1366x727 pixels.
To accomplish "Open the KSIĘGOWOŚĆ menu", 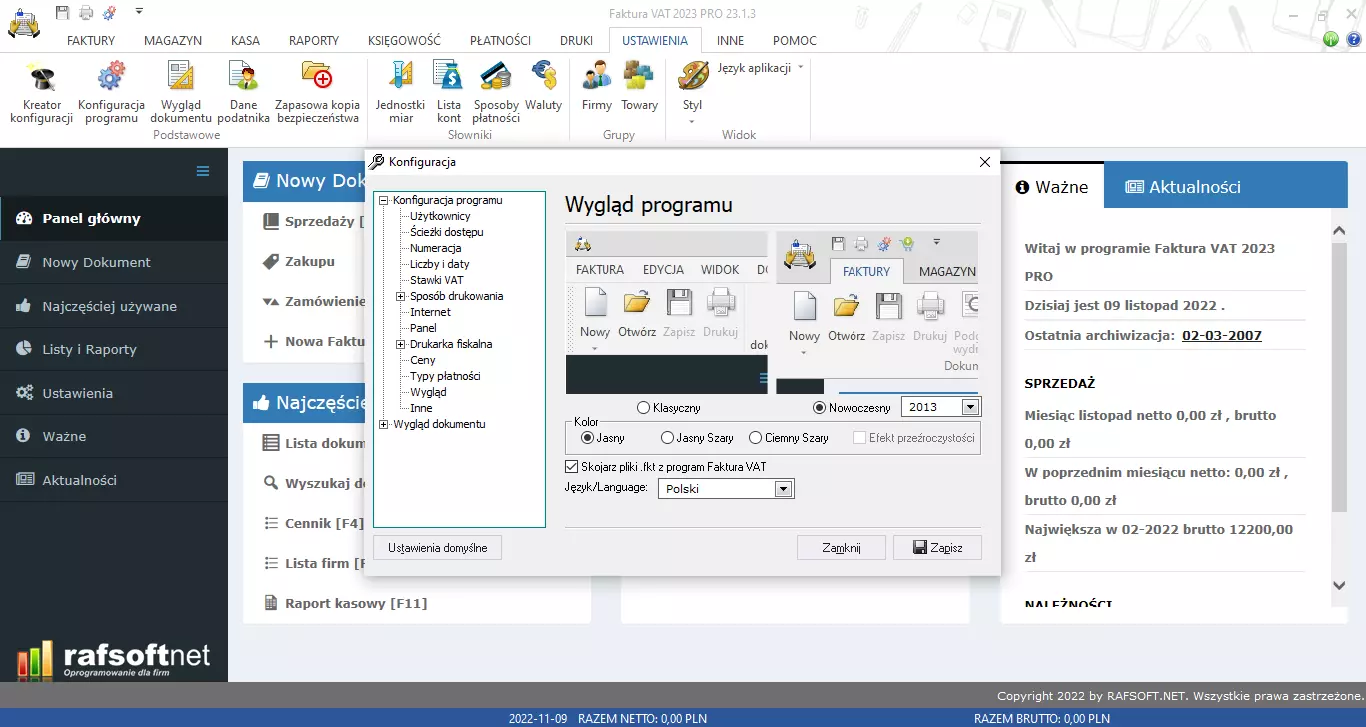I will coord(404,40).
